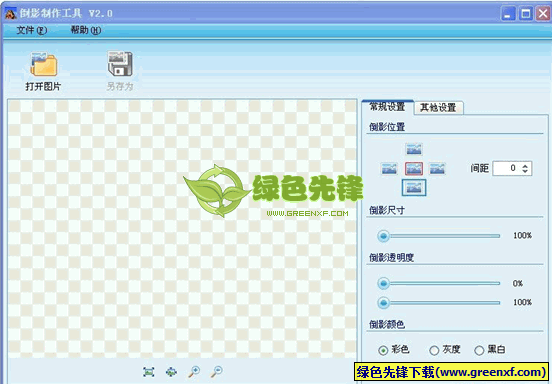
Task: Select the bottom reflection position icon
Action: (x=414, y=187)
